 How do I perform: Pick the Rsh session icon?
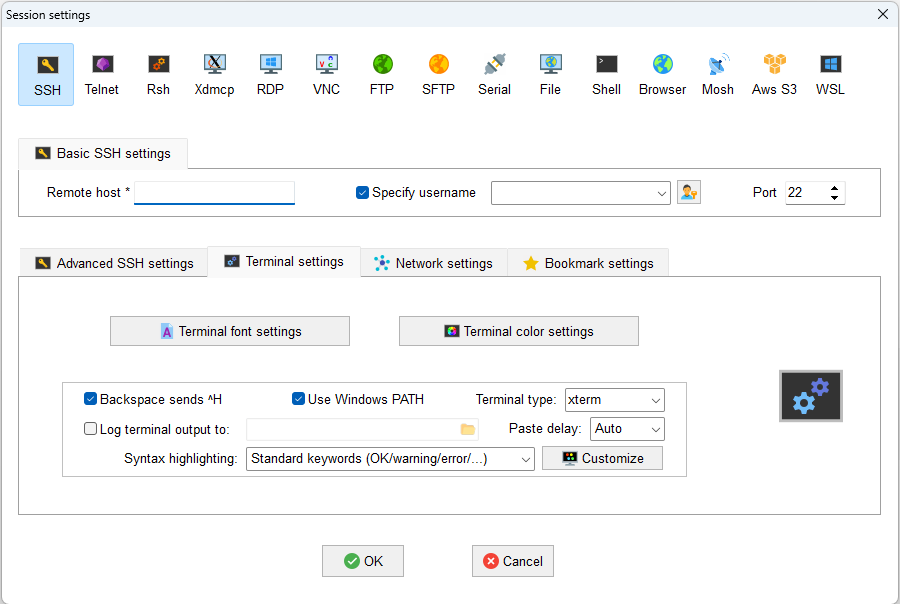point(158,75)
